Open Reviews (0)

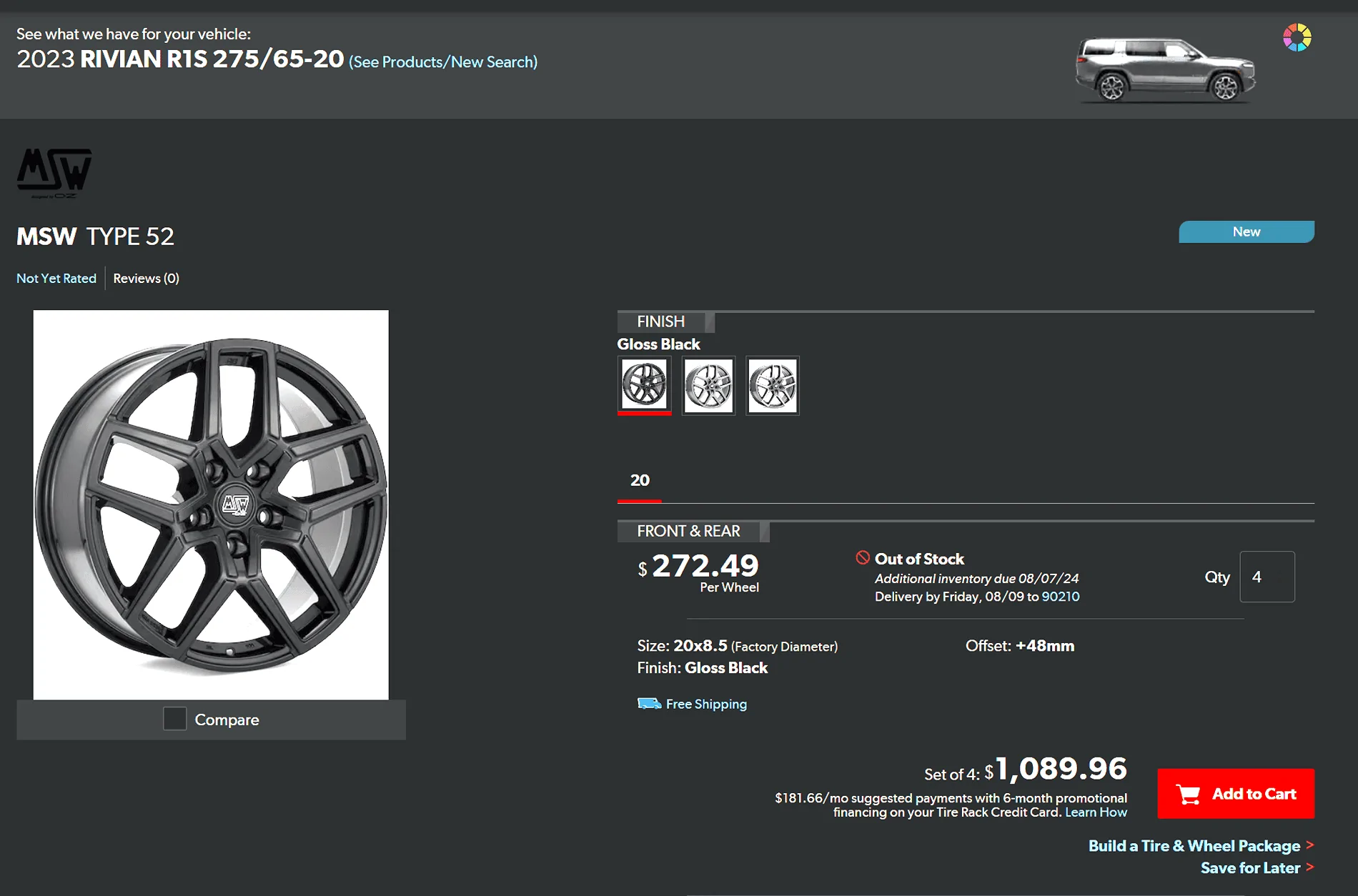click(x=146, y=279)
